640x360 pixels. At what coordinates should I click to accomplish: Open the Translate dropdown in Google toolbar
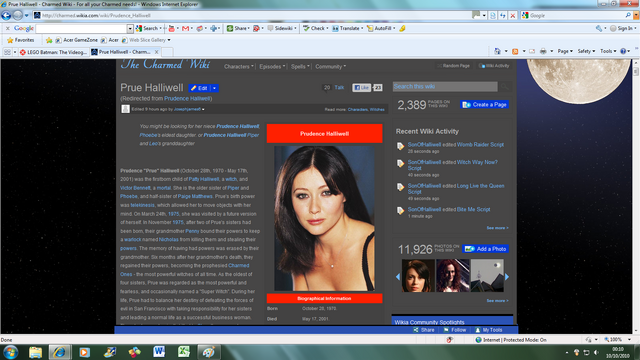362,28
